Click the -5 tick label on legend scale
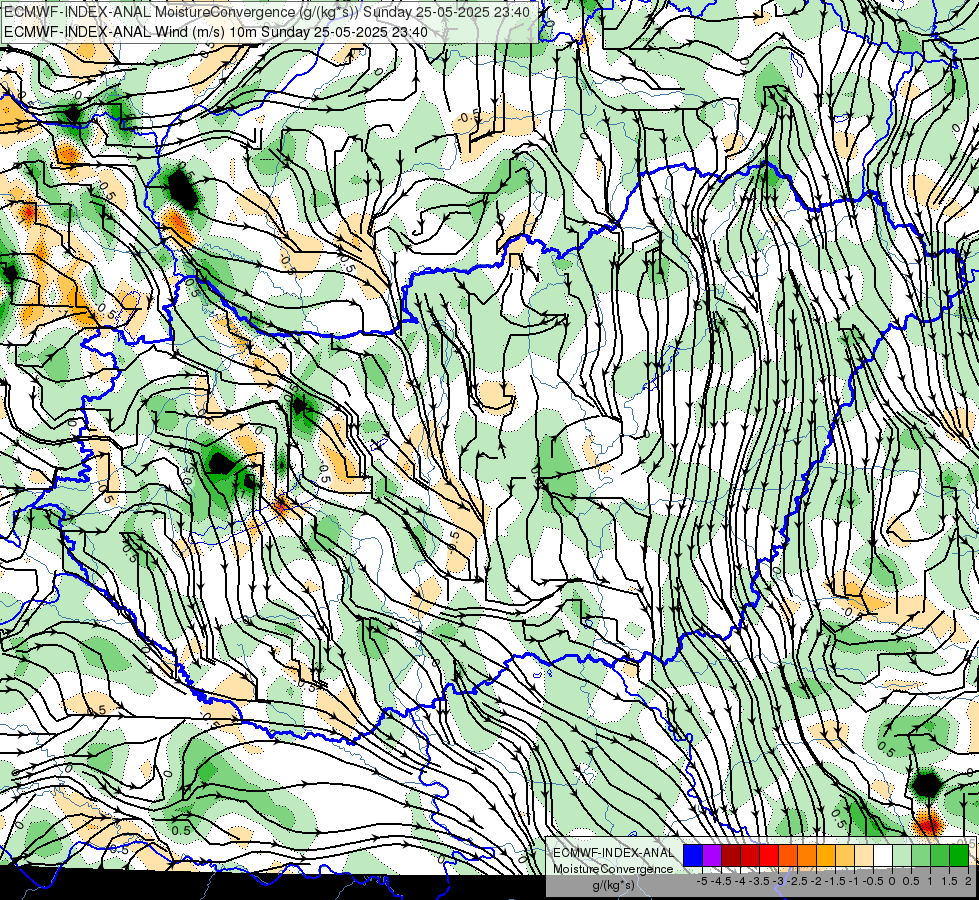Screen dimensions: 979x900 [x=702, y=881]
